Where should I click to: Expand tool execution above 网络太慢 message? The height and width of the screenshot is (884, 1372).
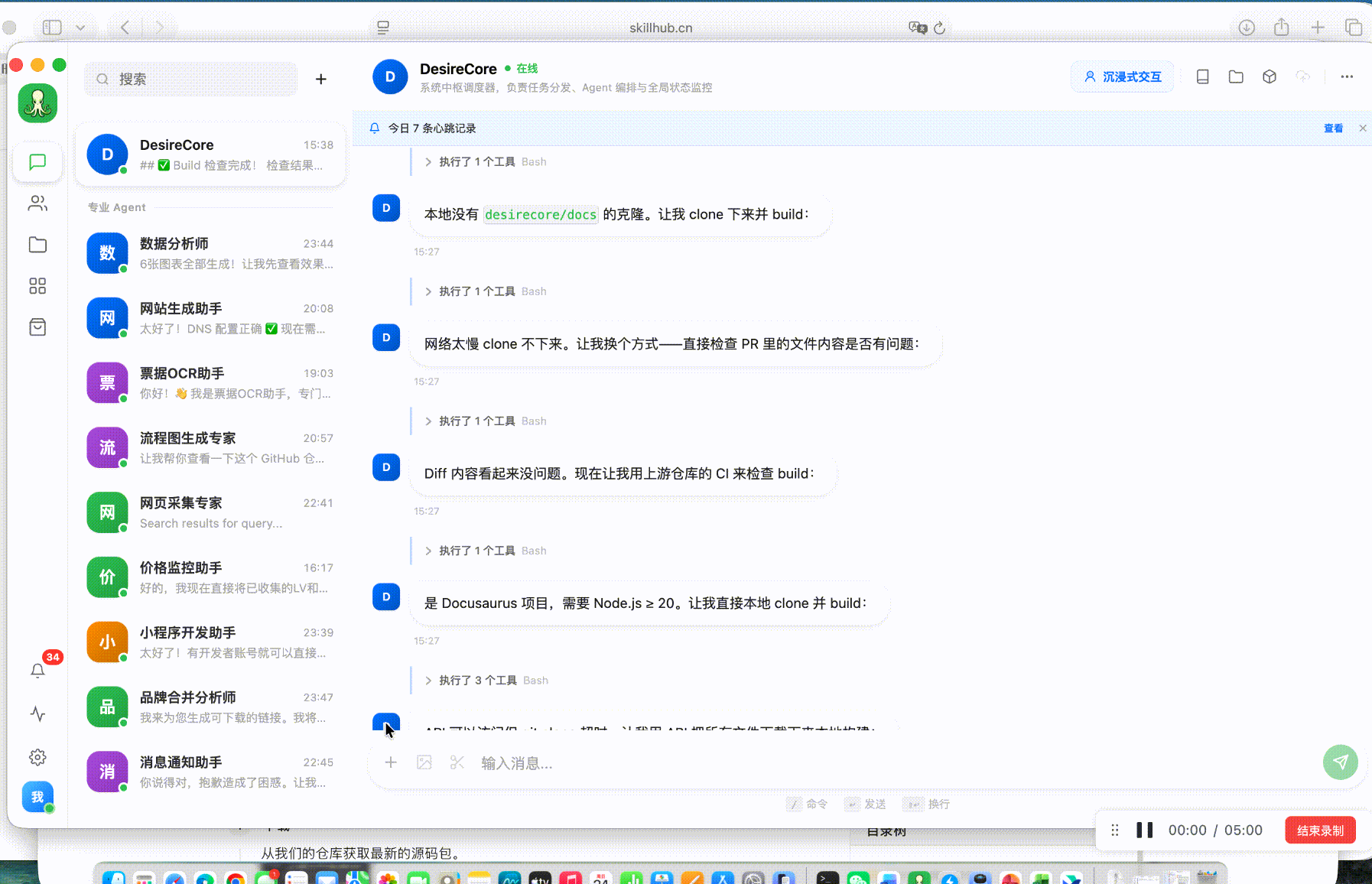coord(485,291)
